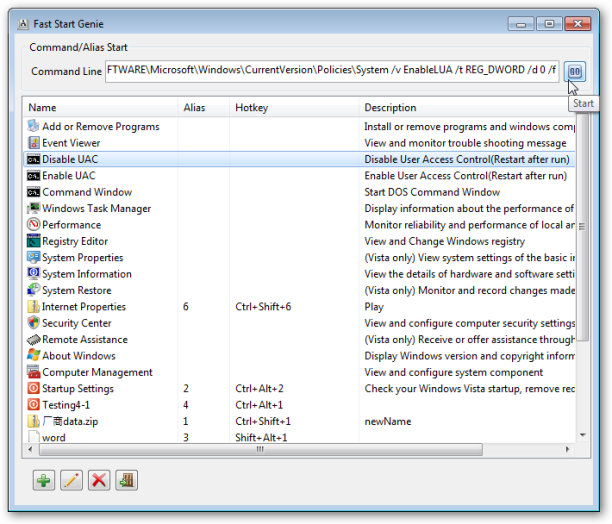Click the Windows Task Manager icon

pyautogui.click(x=34, y=208)
